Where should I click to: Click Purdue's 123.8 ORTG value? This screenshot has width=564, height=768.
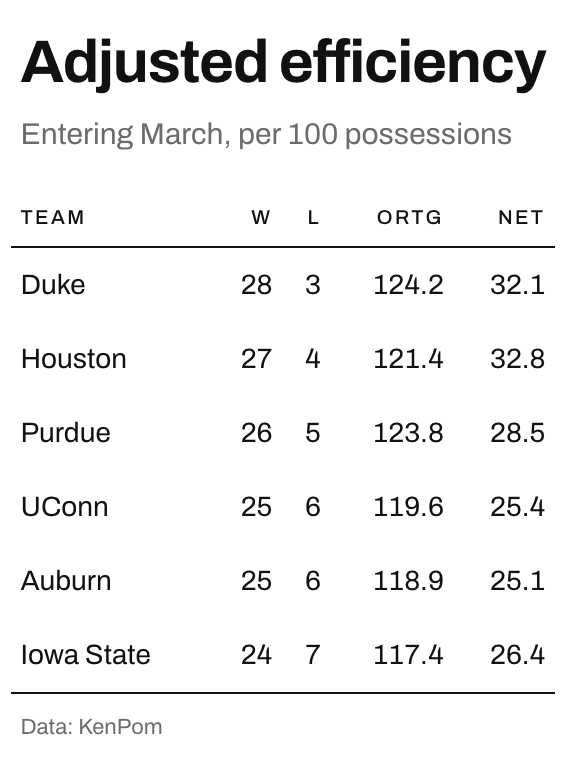pos(408,433)
